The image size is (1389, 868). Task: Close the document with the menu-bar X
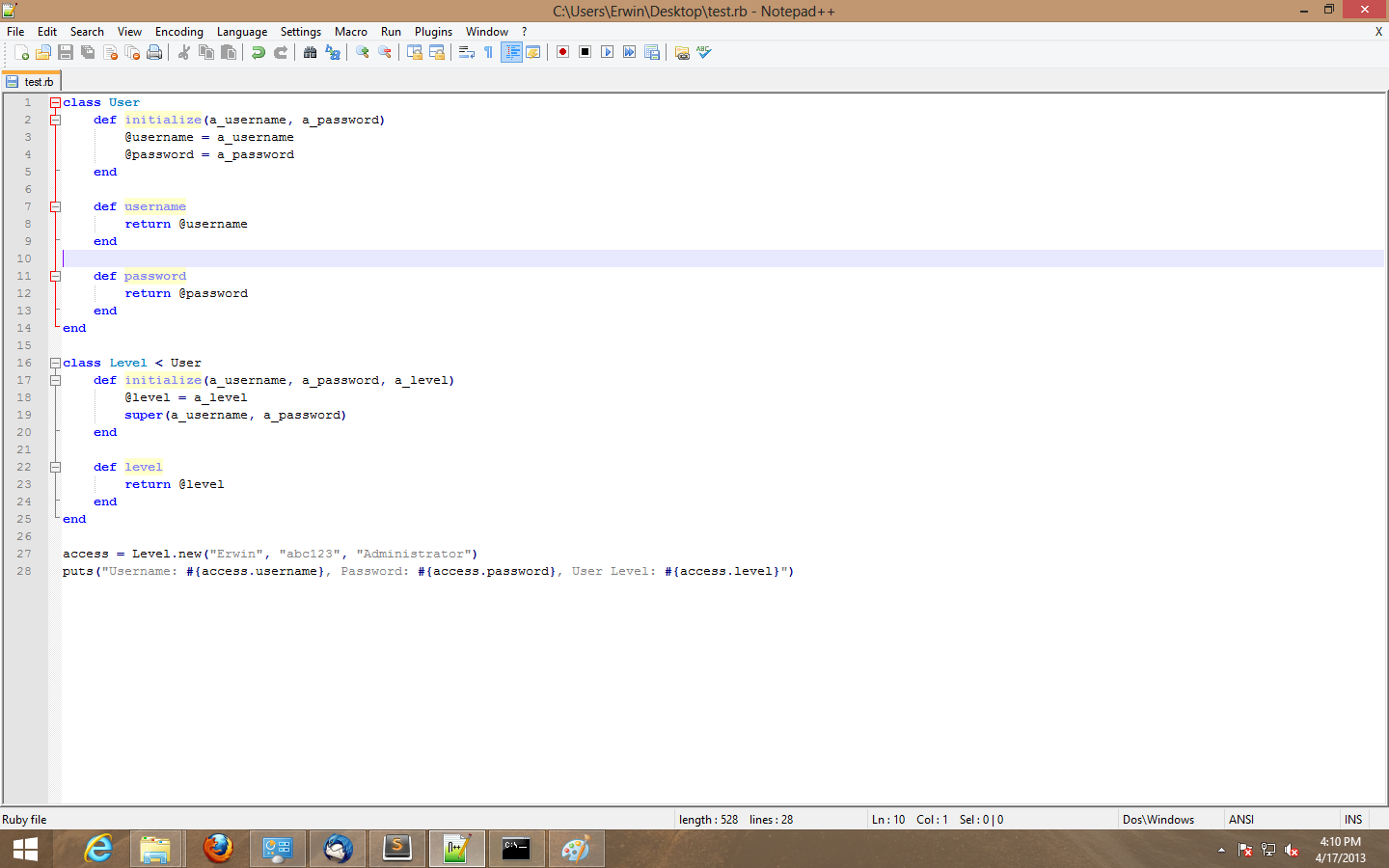pyautogui.click(x=1378, y=32)
